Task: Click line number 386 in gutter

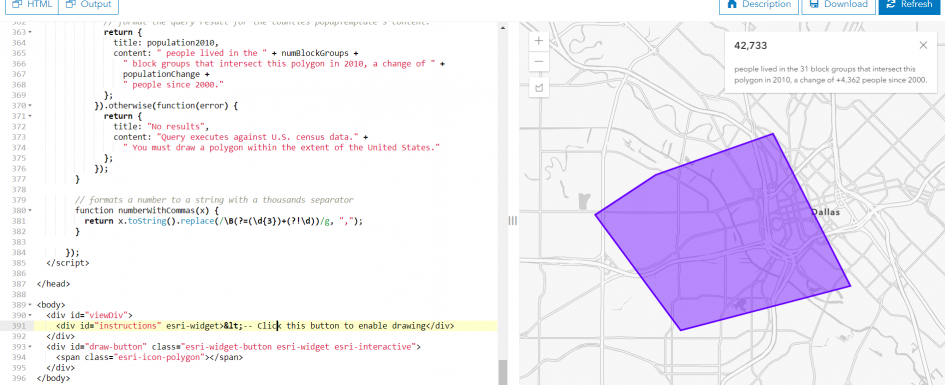Action: [x=18, y=274]
